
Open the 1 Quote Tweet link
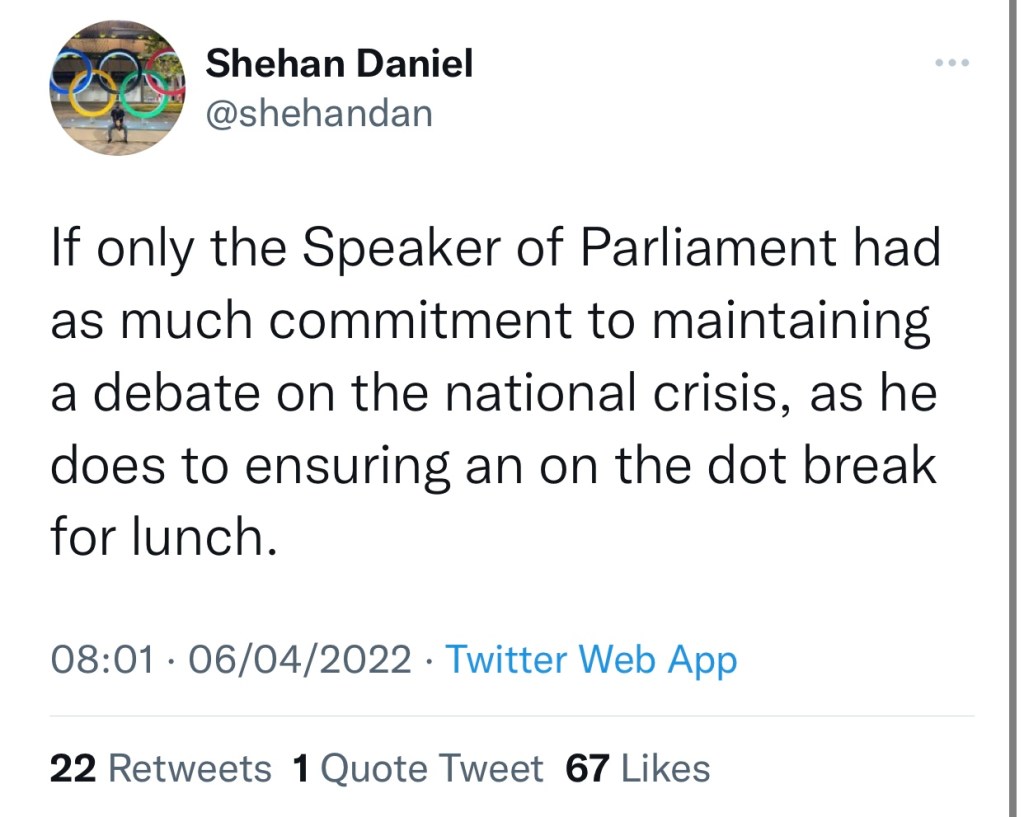(x=417, y=768)
